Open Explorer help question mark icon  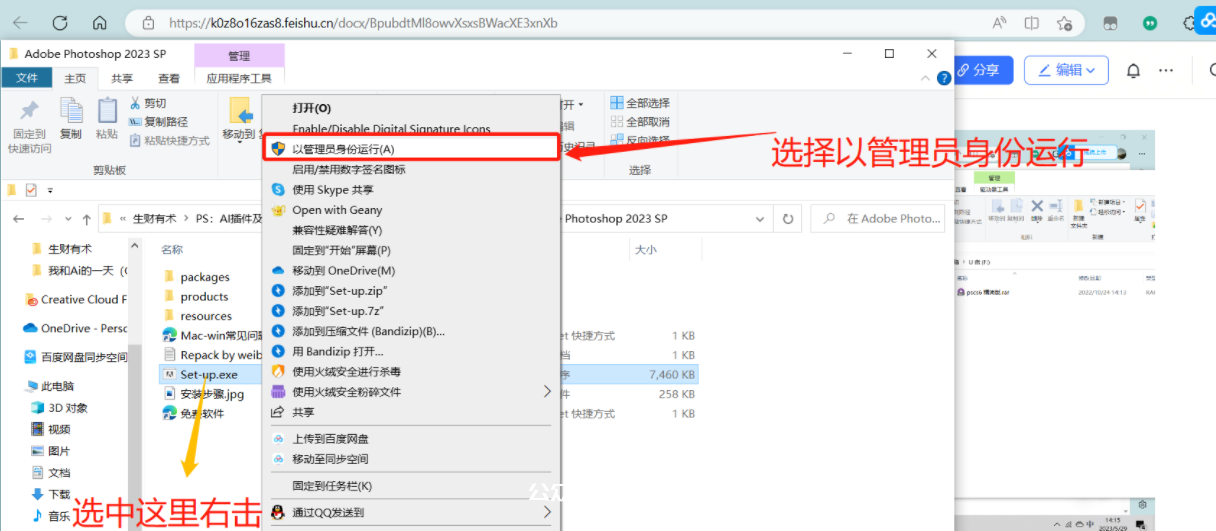coord(944,78)
